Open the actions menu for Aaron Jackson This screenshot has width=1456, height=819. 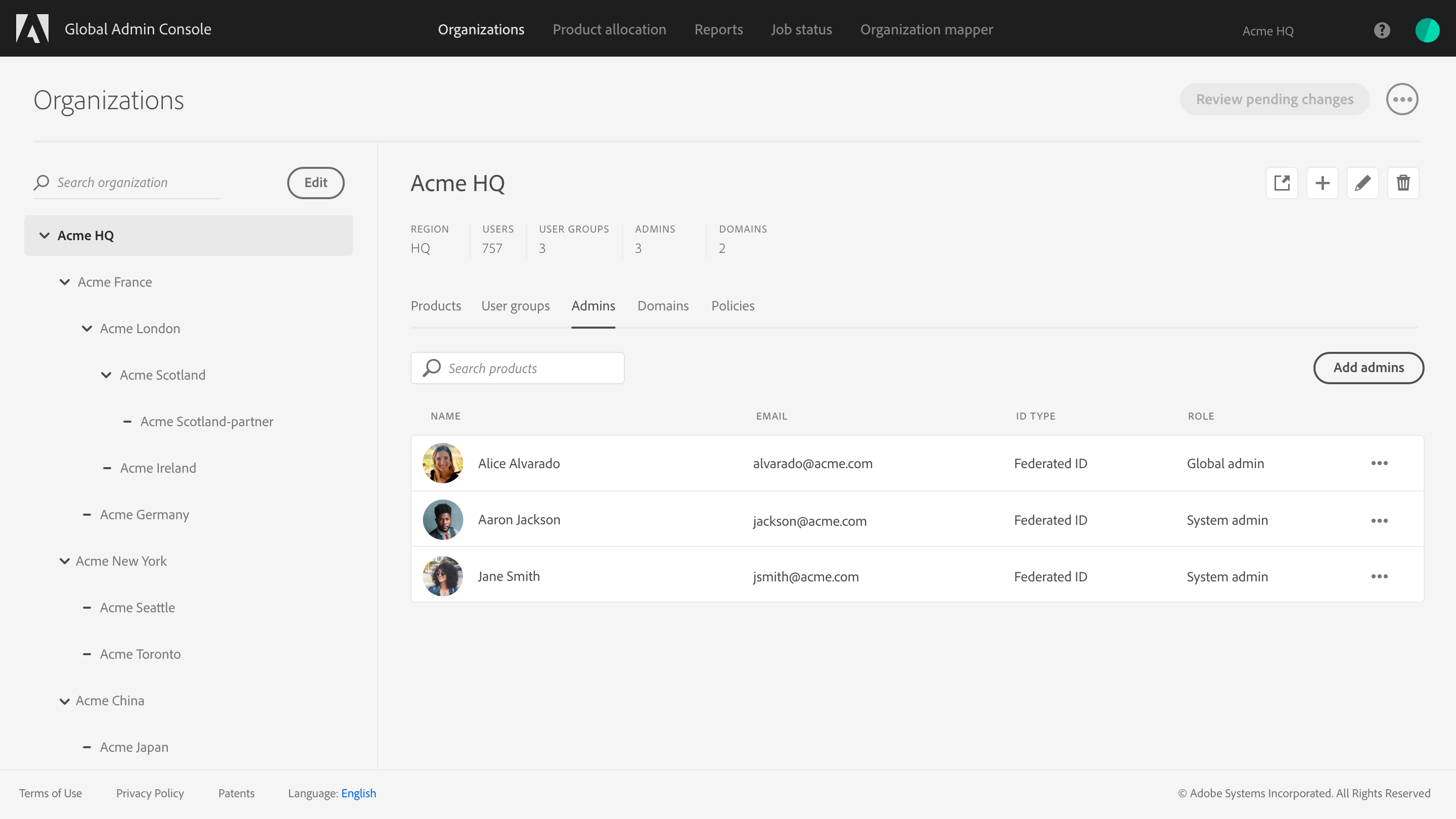(1379, 521)
